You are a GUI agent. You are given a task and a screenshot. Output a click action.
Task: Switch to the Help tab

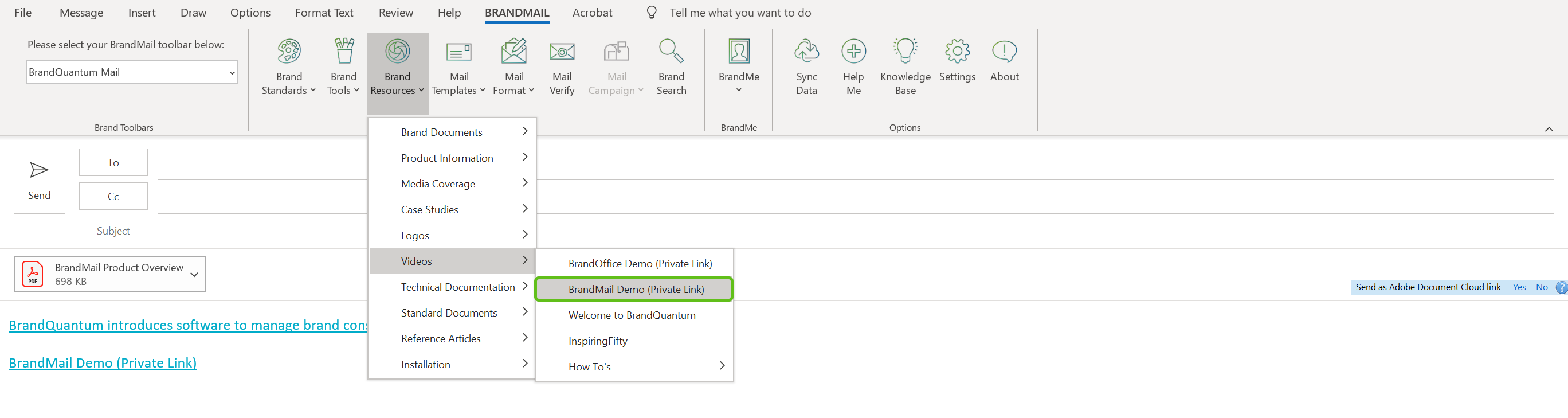pos(449,13)
